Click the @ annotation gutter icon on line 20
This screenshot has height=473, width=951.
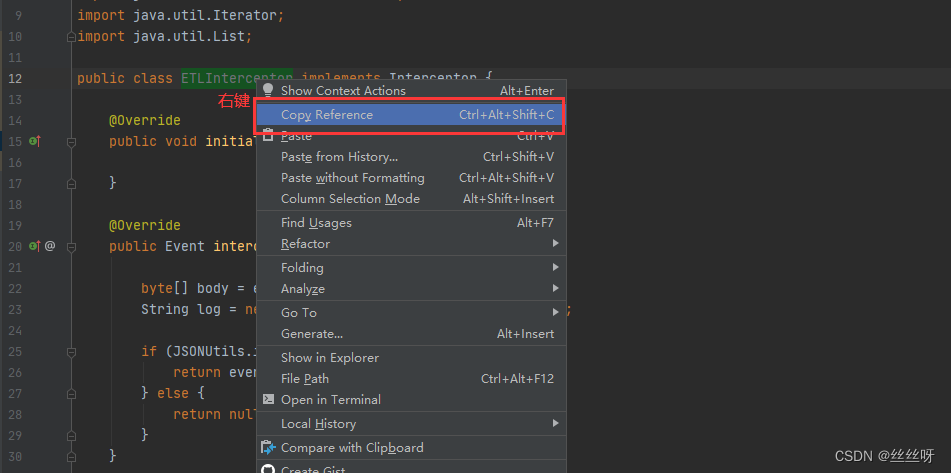[50, 246]
